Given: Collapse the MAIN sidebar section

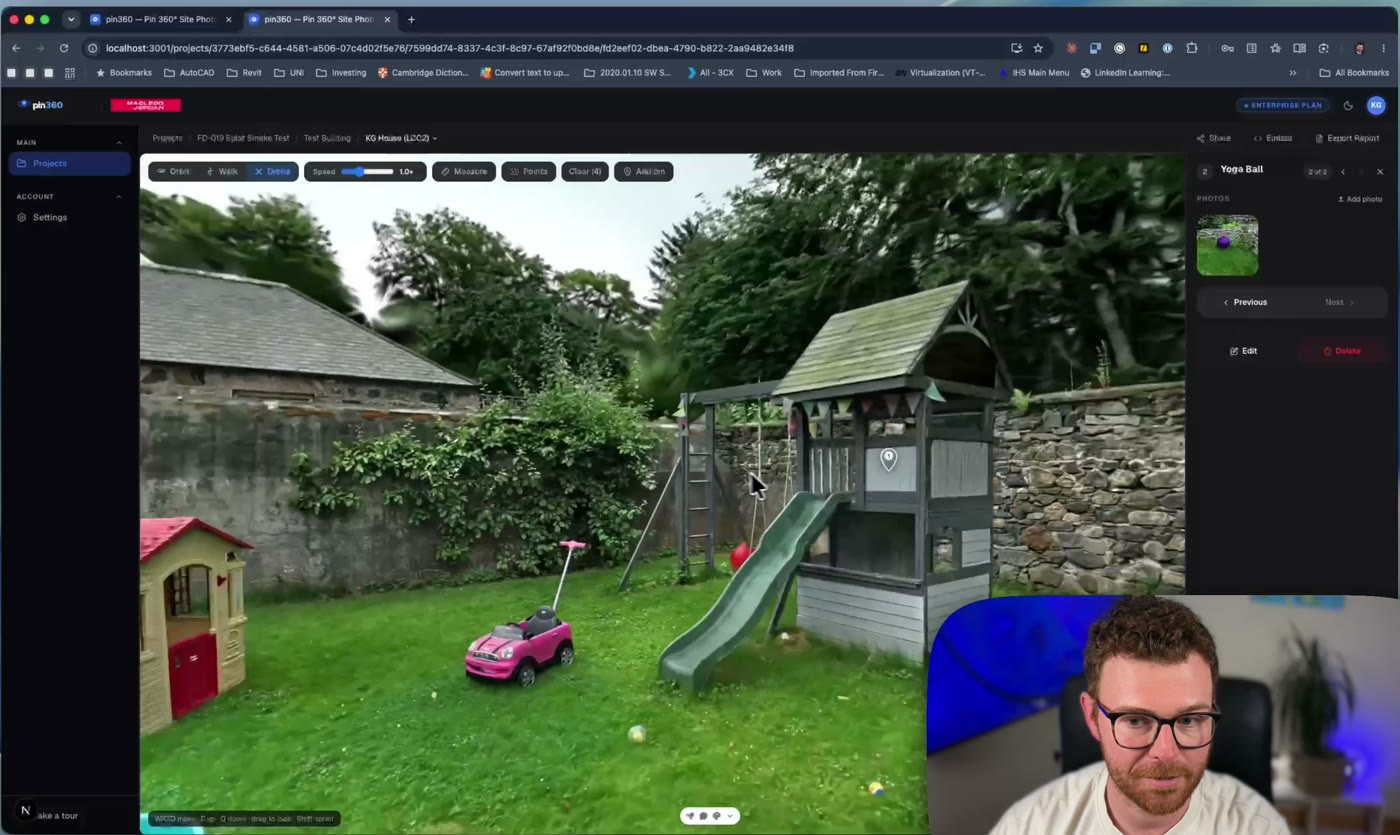Looking at the screenshot, I should click(119, 142).
